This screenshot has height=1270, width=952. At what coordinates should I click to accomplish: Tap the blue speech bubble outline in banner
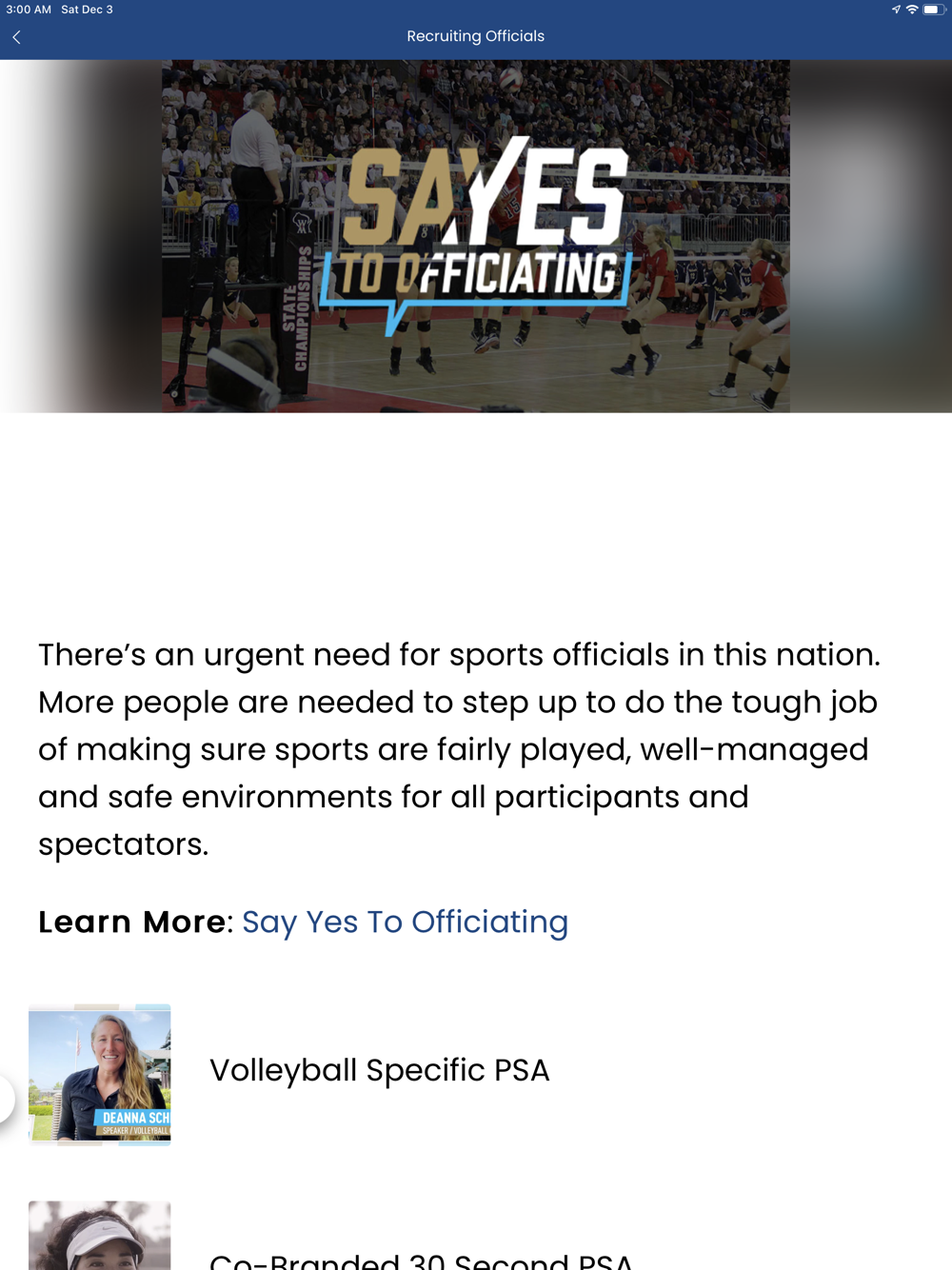476,286
